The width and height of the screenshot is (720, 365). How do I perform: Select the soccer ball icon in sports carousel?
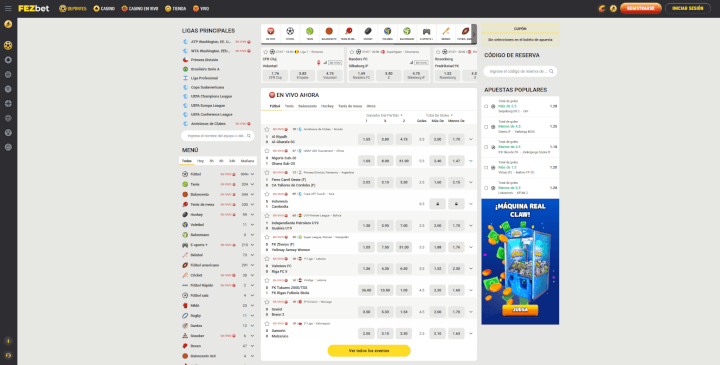pos(290,31)
